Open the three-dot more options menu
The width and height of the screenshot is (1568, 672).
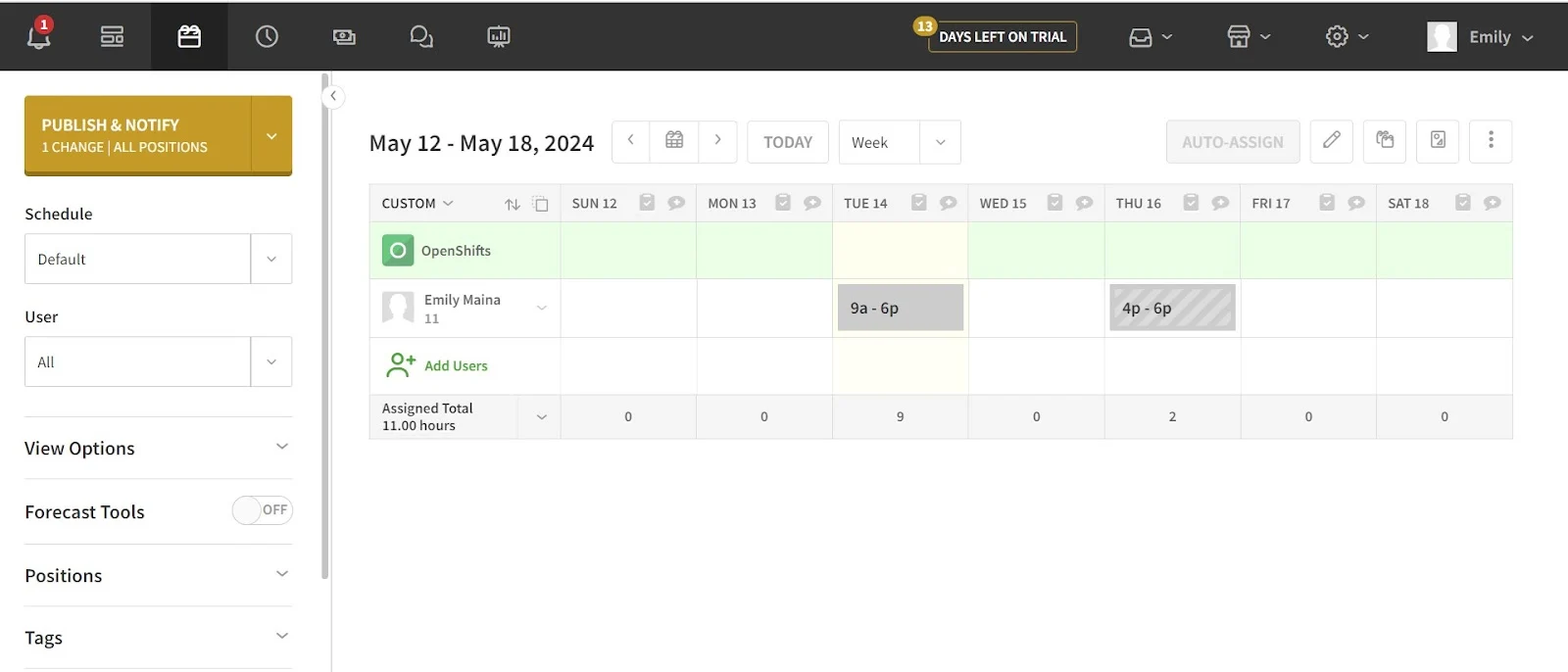[1491, 141]
